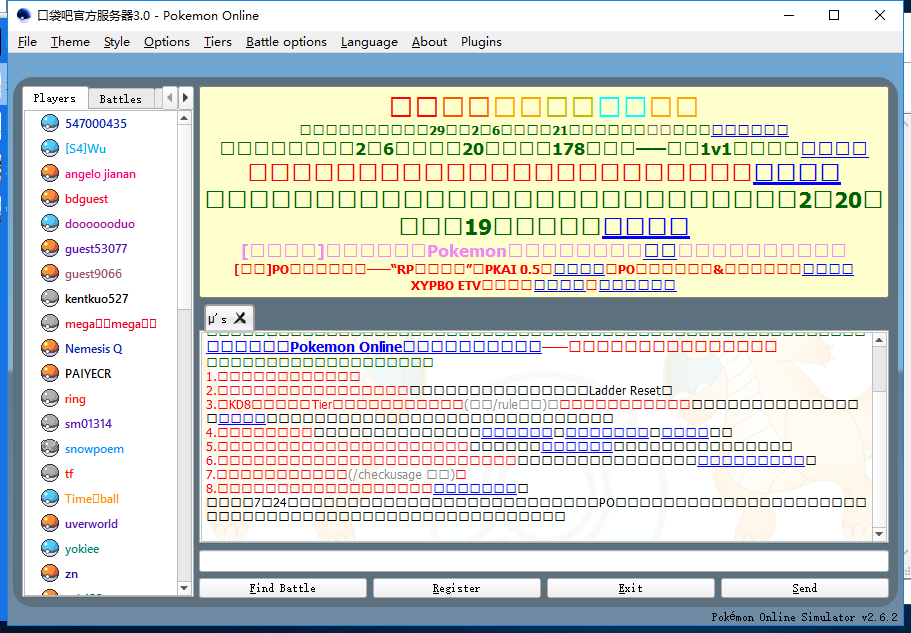
Task: Select the pokeball icon beside dooooooduo
Action: pyautogui.click(x=50, y=223)
